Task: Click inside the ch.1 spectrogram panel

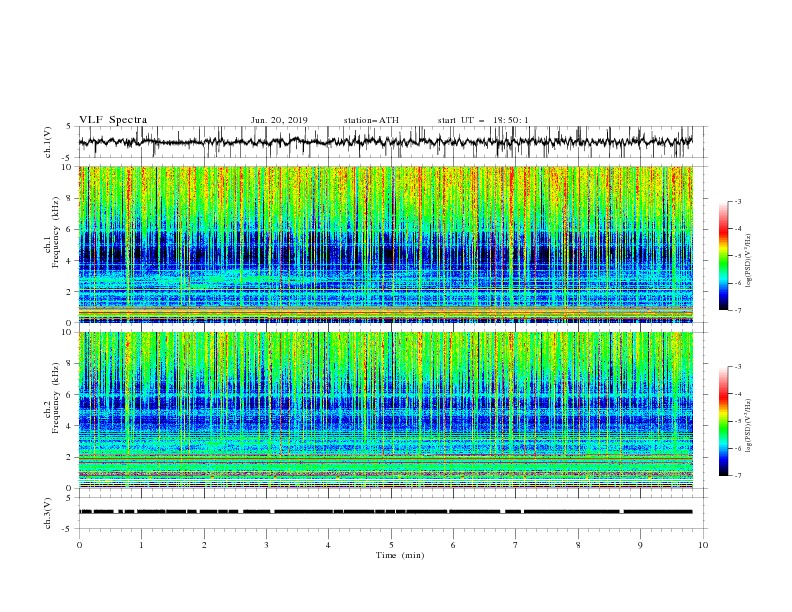Action: [385, 244]
